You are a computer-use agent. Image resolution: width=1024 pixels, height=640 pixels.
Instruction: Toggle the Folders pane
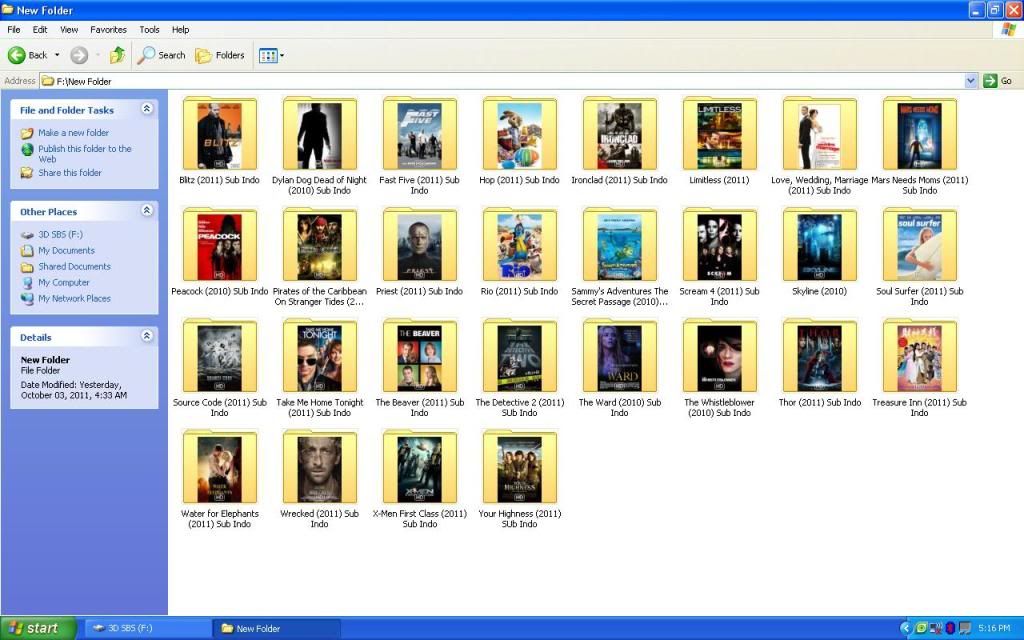[x=220, y=56]
